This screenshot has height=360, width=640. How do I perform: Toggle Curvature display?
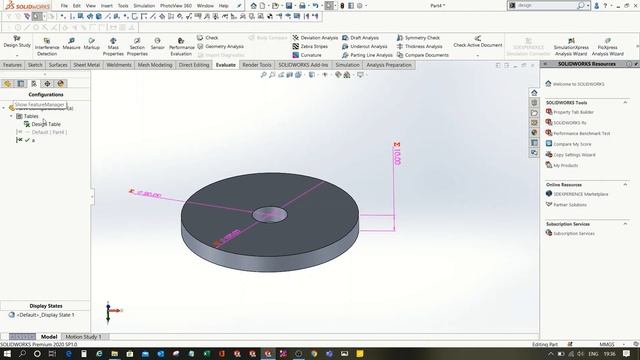click(307, 55)
